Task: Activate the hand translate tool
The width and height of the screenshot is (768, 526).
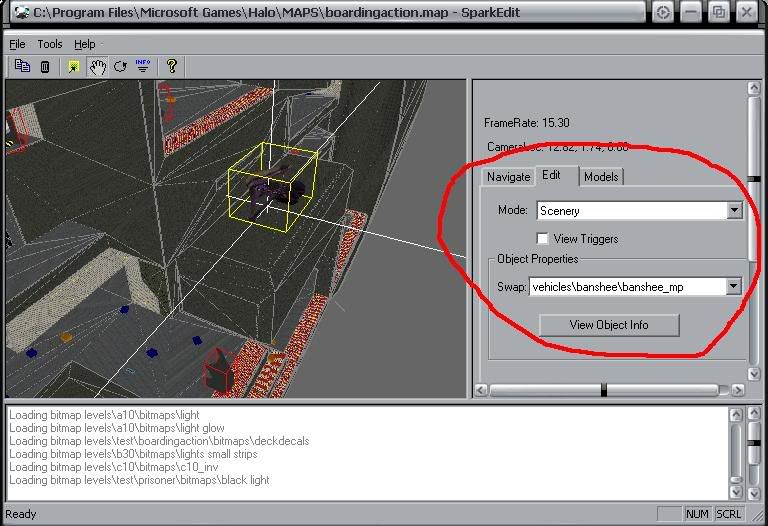Action: pos(98,67)
